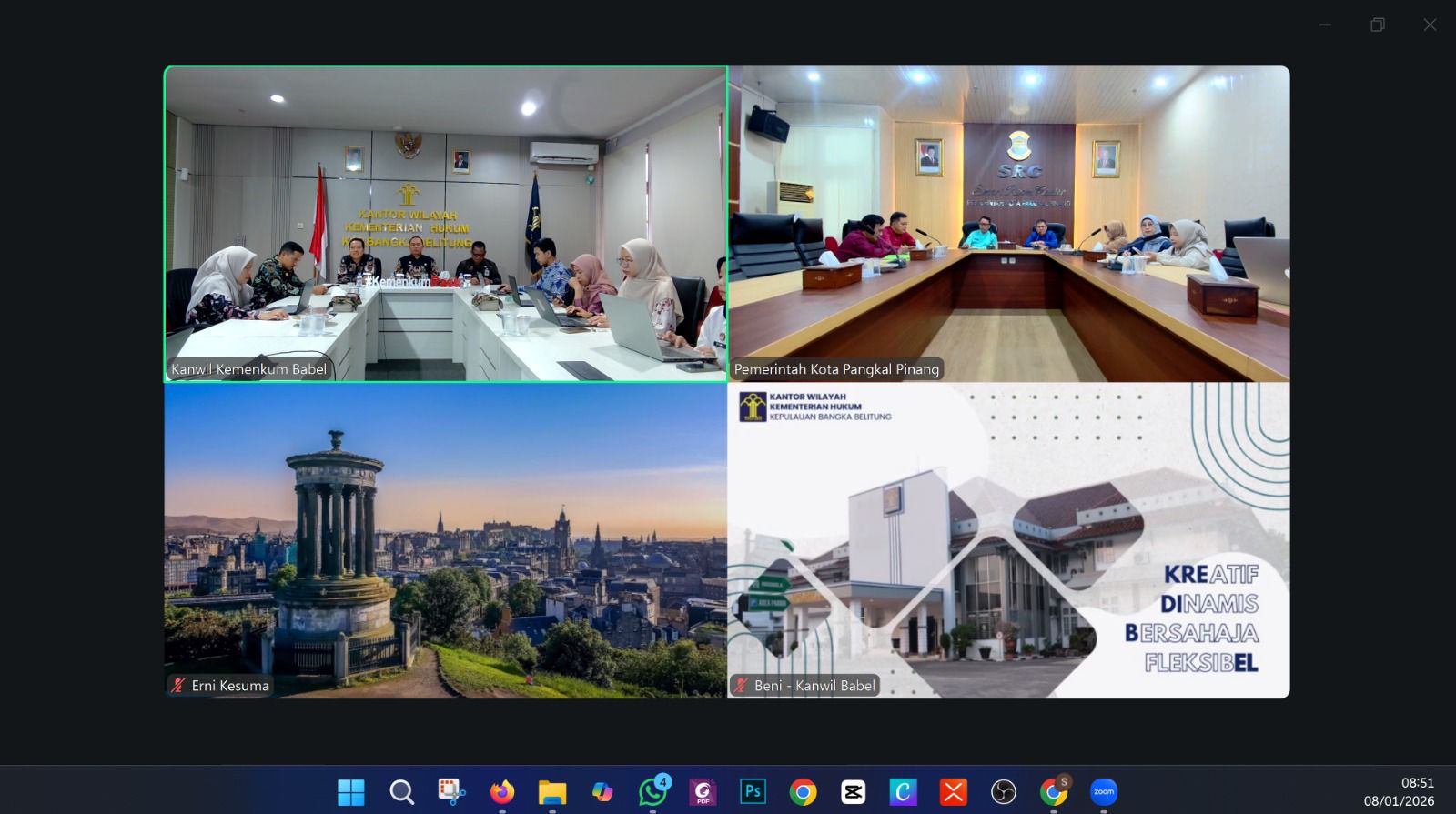Open taskbar Search
Image resolution: width=1456 pixels, height=814 pixels.
(401, 792)
